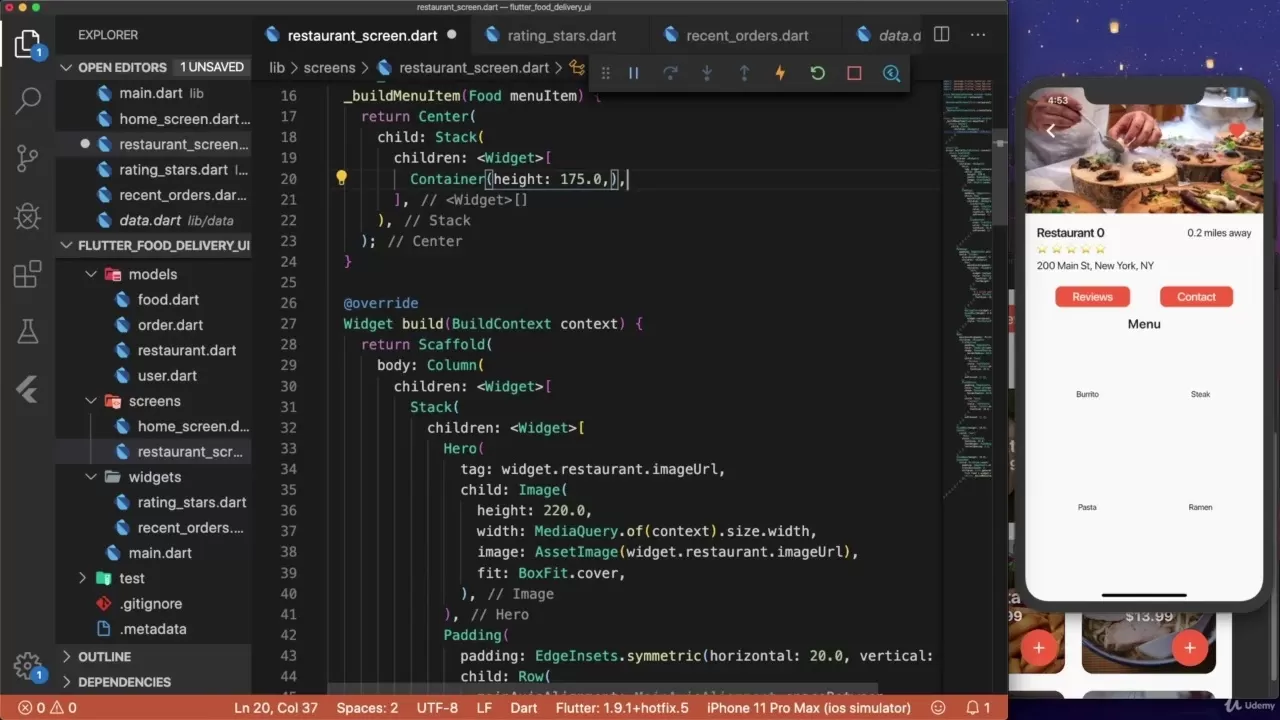
Task: Toggle the split editor layout button
Action: tap(941, 35)
